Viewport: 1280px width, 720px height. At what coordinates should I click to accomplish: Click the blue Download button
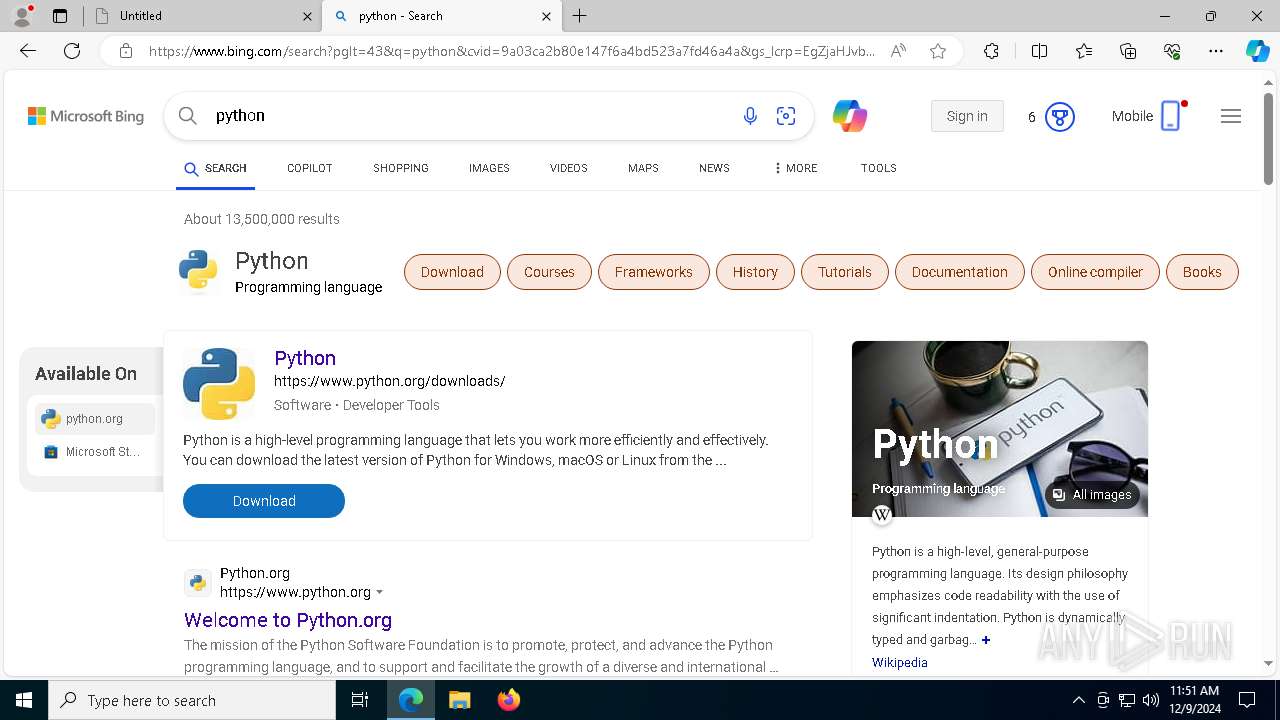tap(264, 501)
